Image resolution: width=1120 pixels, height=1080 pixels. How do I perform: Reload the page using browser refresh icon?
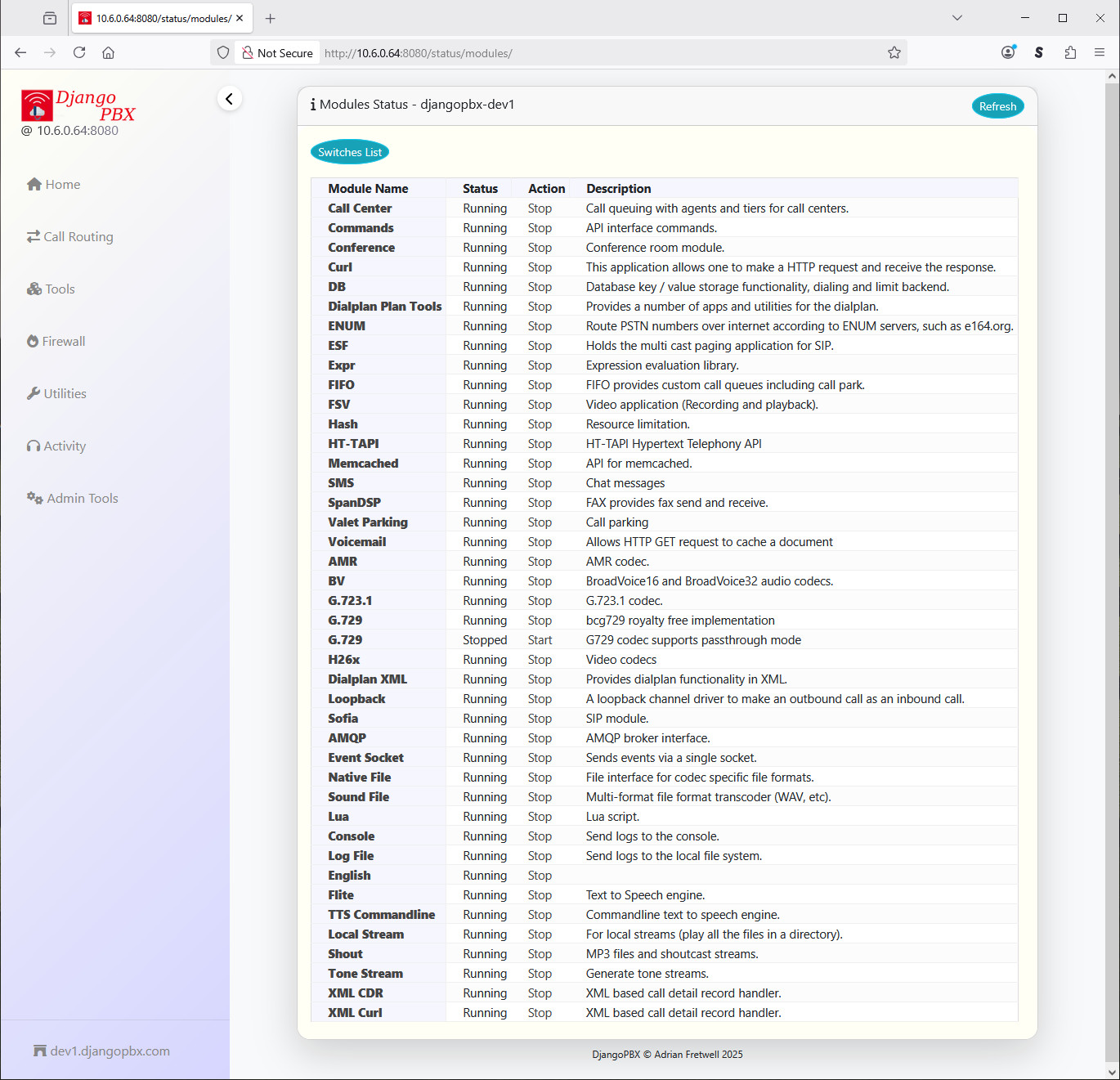click(79, 53)
